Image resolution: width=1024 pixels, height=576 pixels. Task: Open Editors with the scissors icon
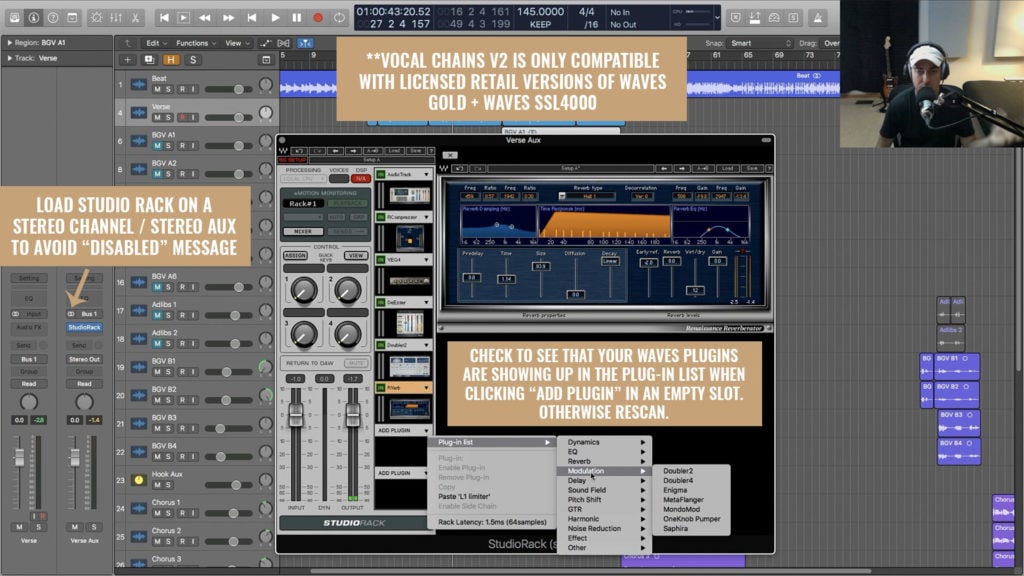tap(136, 18)
